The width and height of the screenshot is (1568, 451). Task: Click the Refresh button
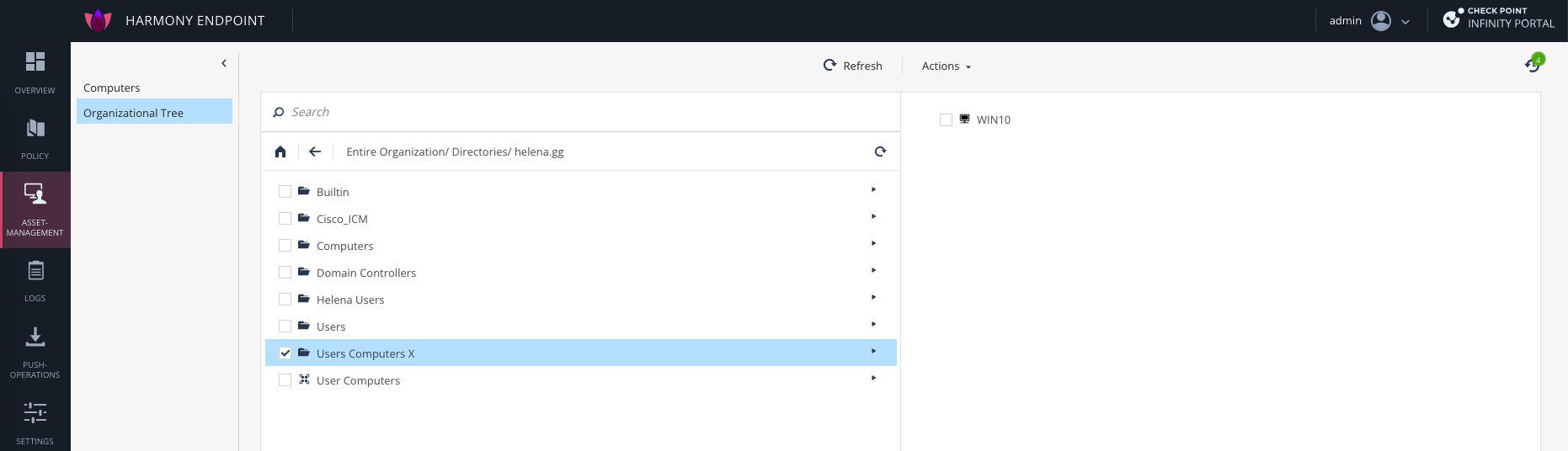coord(852,66)
